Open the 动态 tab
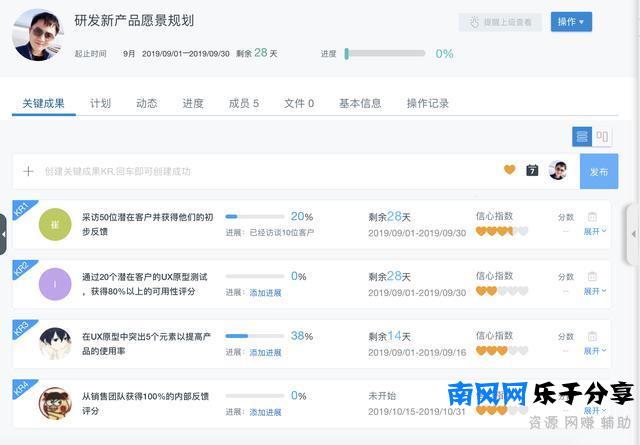 click(x=147, y=103)
